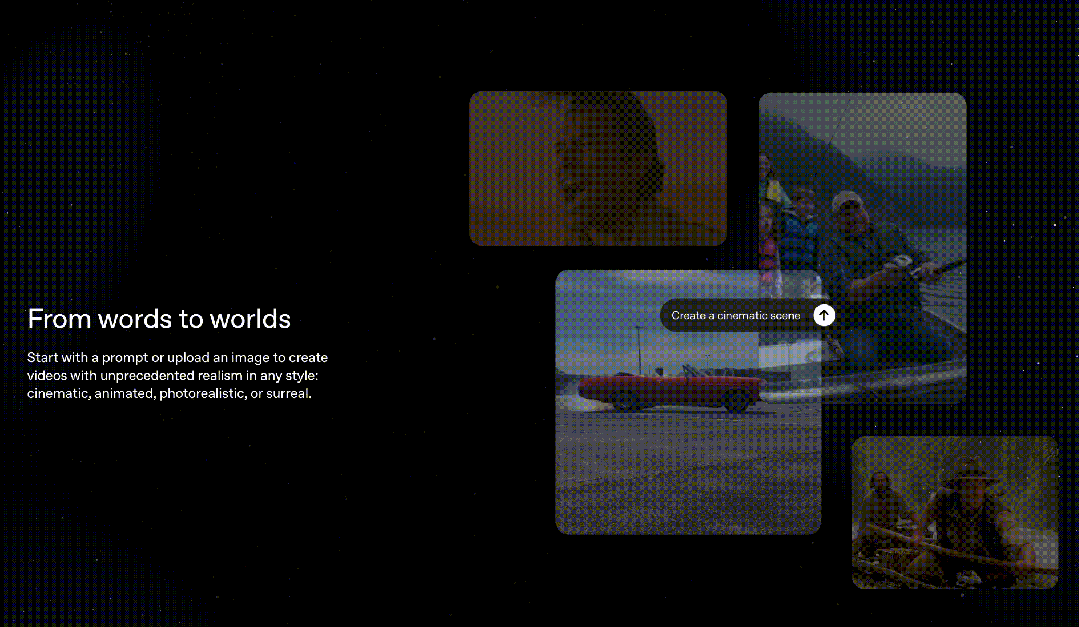
Task: Click the wooden stick in the campfire scene
Action: coord(930,550)
